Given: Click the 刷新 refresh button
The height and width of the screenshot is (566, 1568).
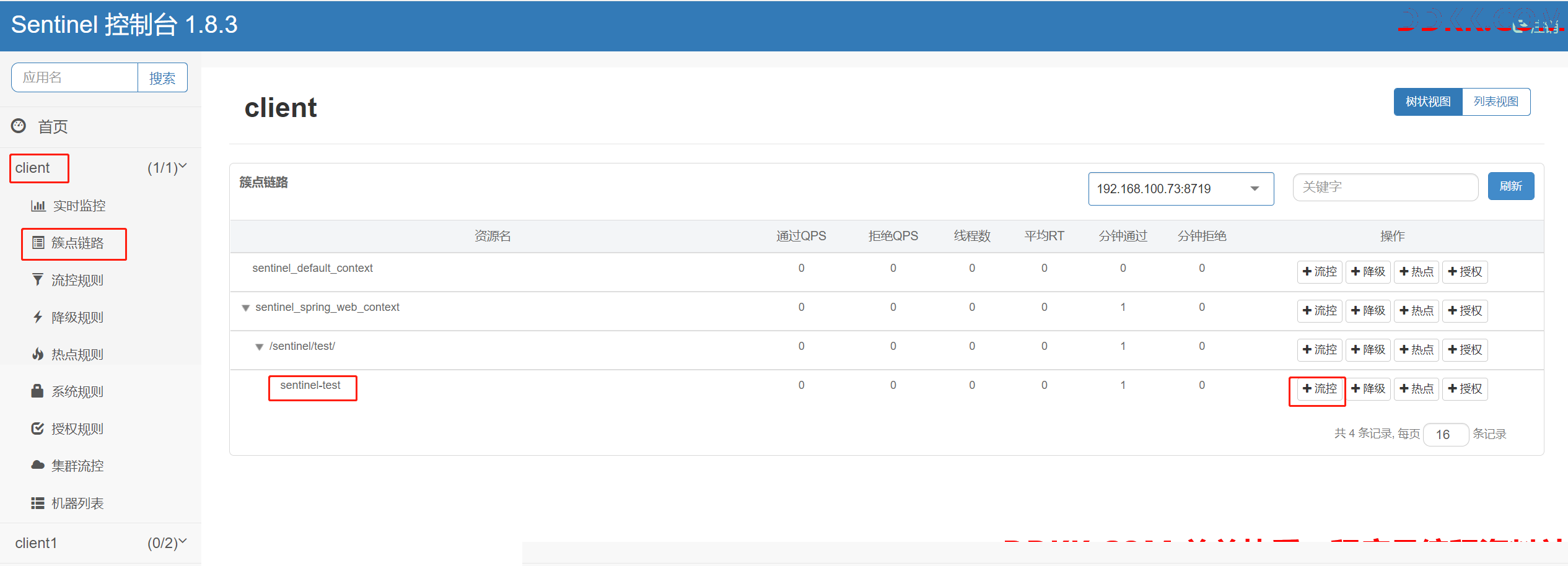Looking at the screenshot, I should coord(1511,186).
